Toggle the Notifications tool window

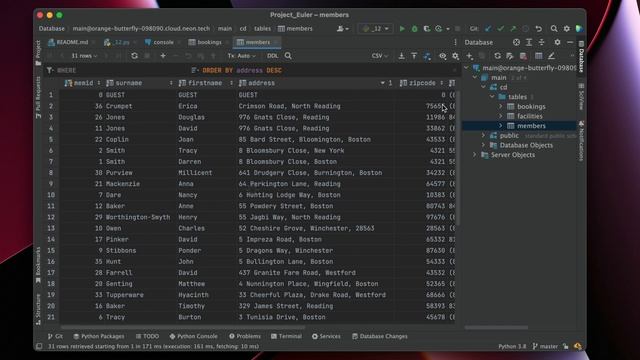click(x=581, y=140)
